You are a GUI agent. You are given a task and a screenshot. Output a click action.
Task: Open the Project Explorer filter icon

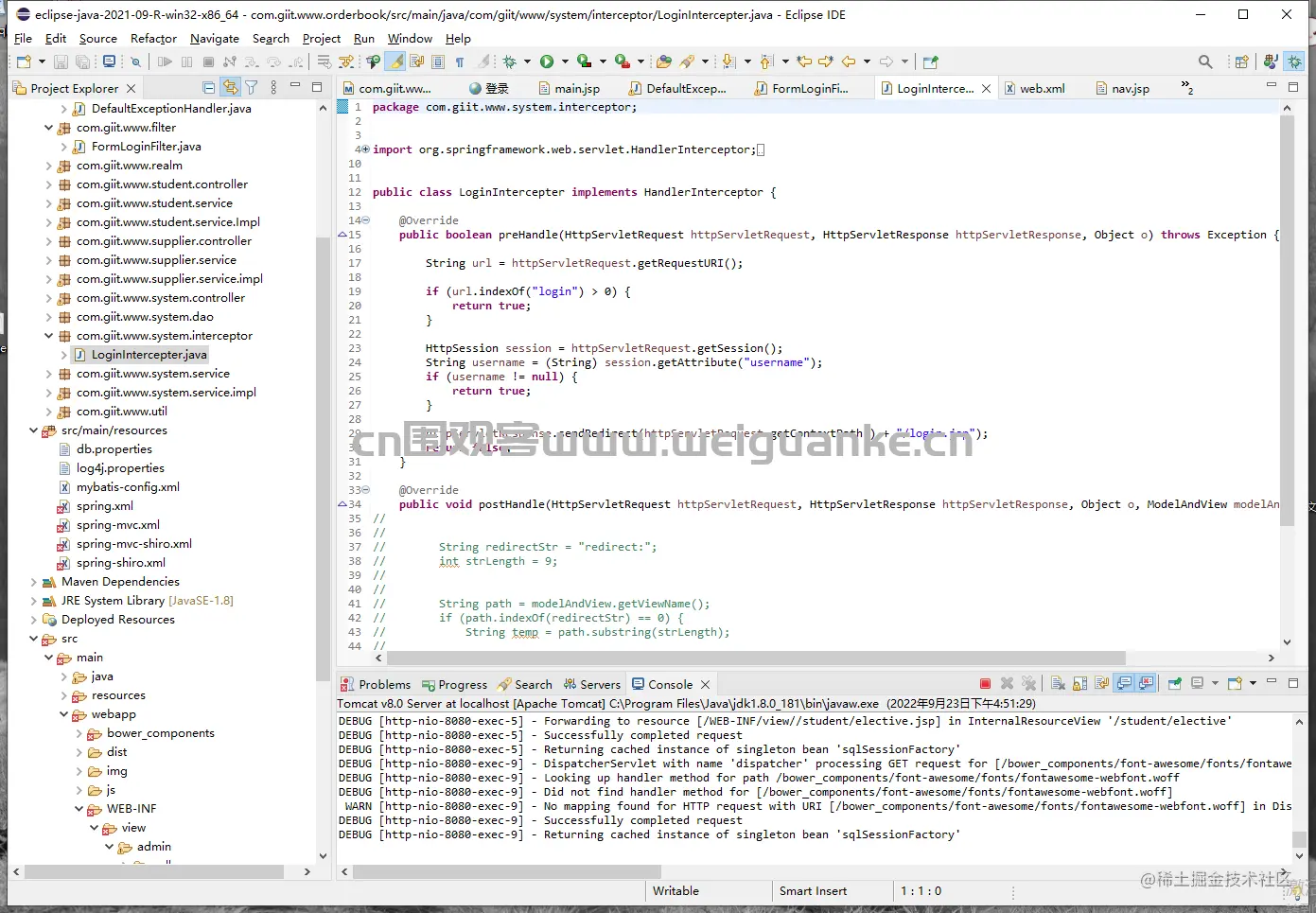tap(252, 88)
